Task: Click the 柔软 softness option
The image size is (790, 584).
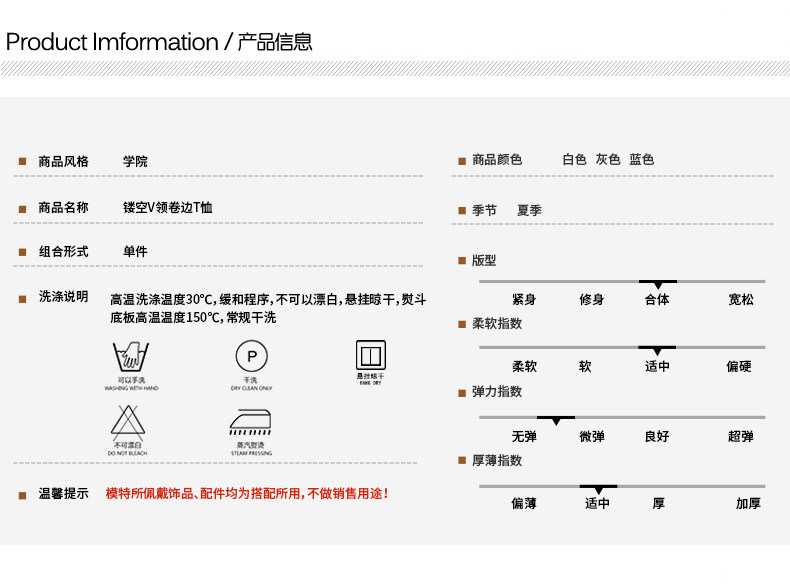Action: [524, 366]
